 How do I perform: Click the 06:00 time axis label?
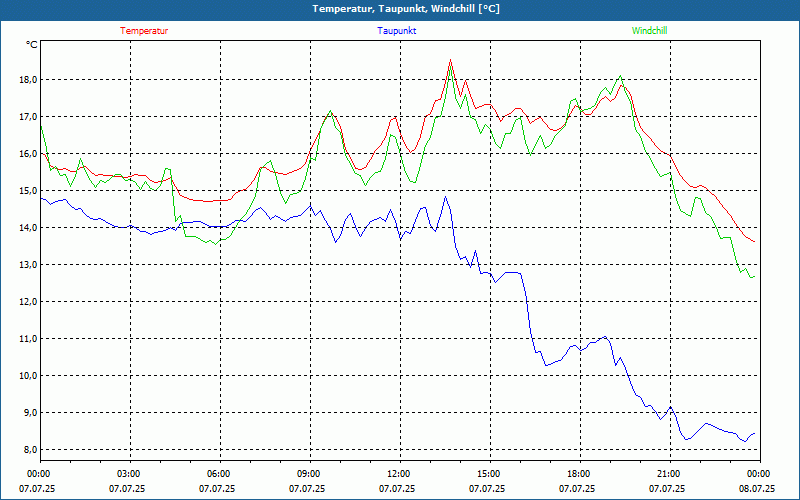(x=220, y=473)
